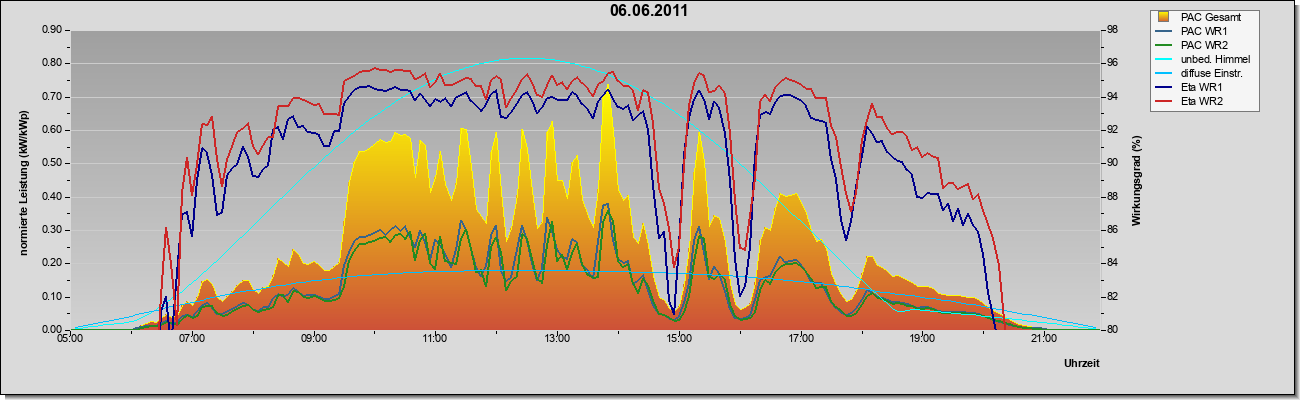
Task: Click the 0.50 left axis value
Action: pyautogui.click(x=51, y=163)
